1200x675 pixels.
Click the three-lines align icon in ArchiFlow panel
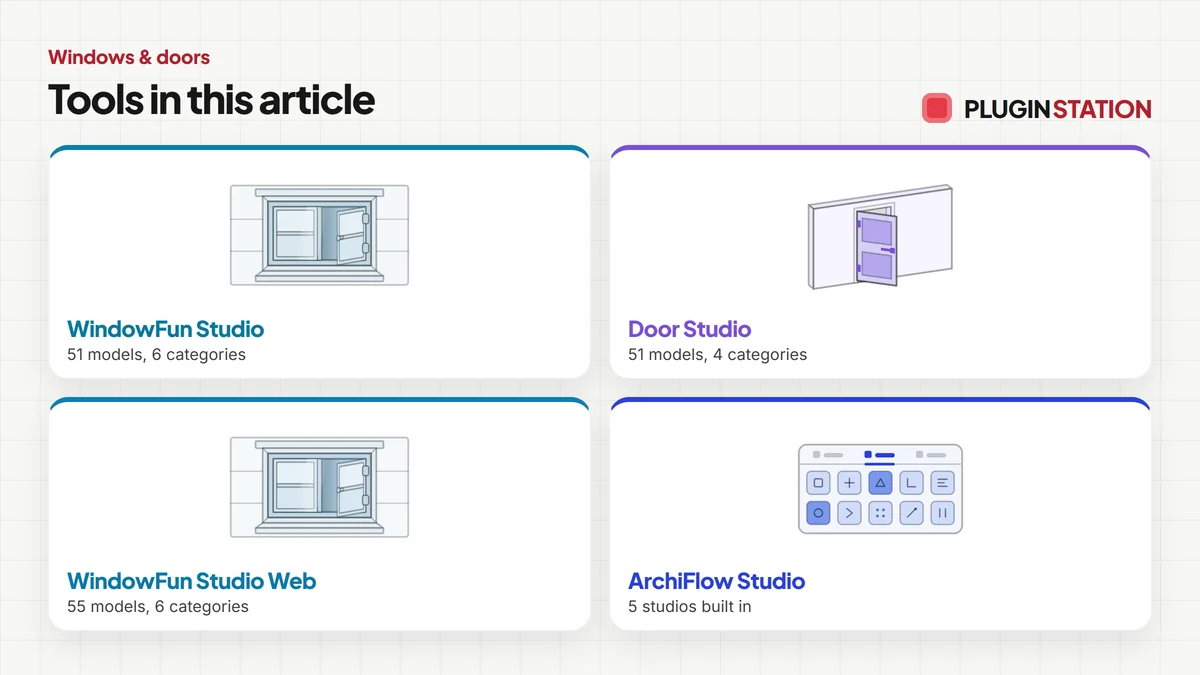942,483
